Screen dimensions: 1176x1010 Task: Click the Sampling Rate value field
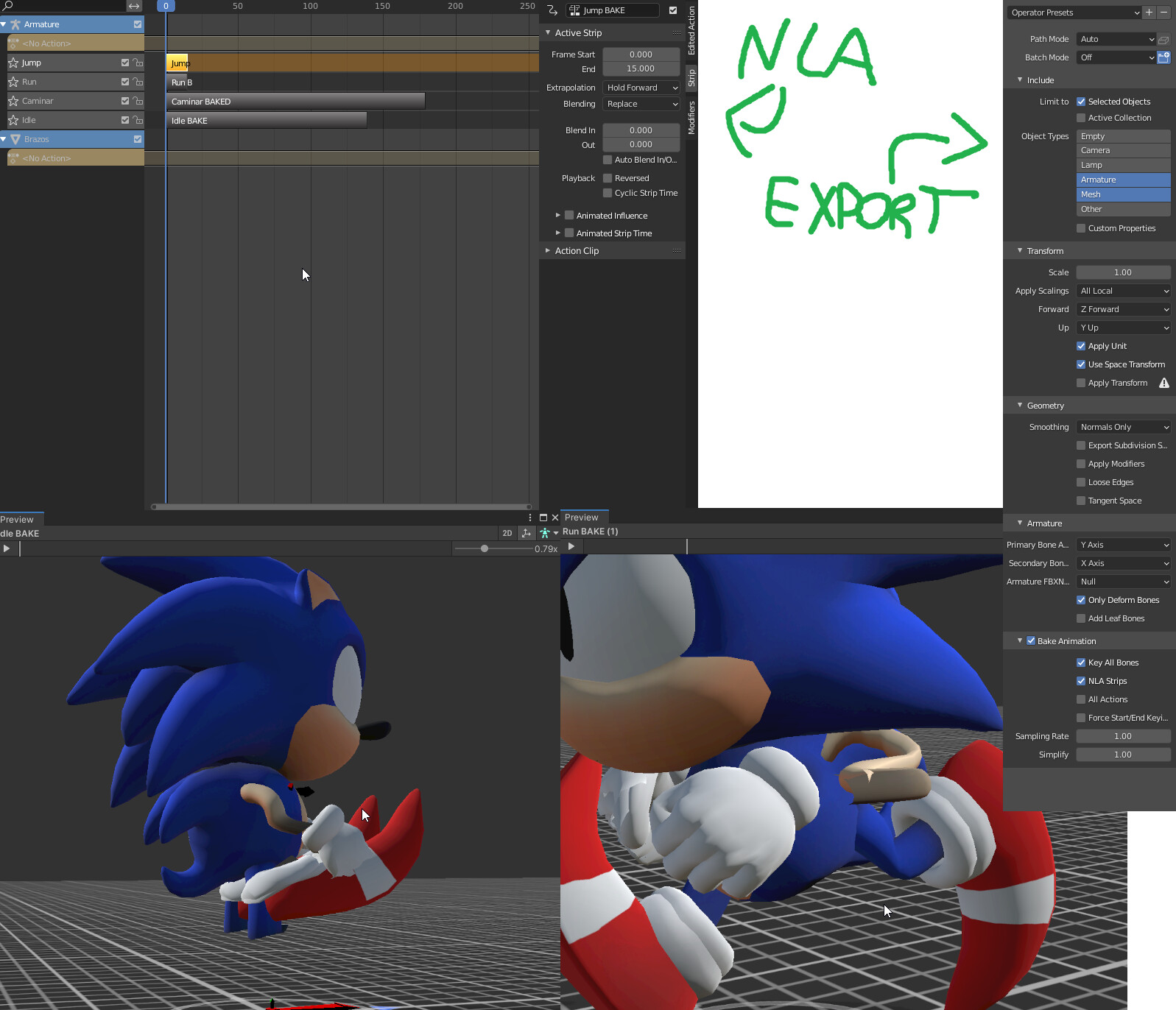[x=1124, y=736]
